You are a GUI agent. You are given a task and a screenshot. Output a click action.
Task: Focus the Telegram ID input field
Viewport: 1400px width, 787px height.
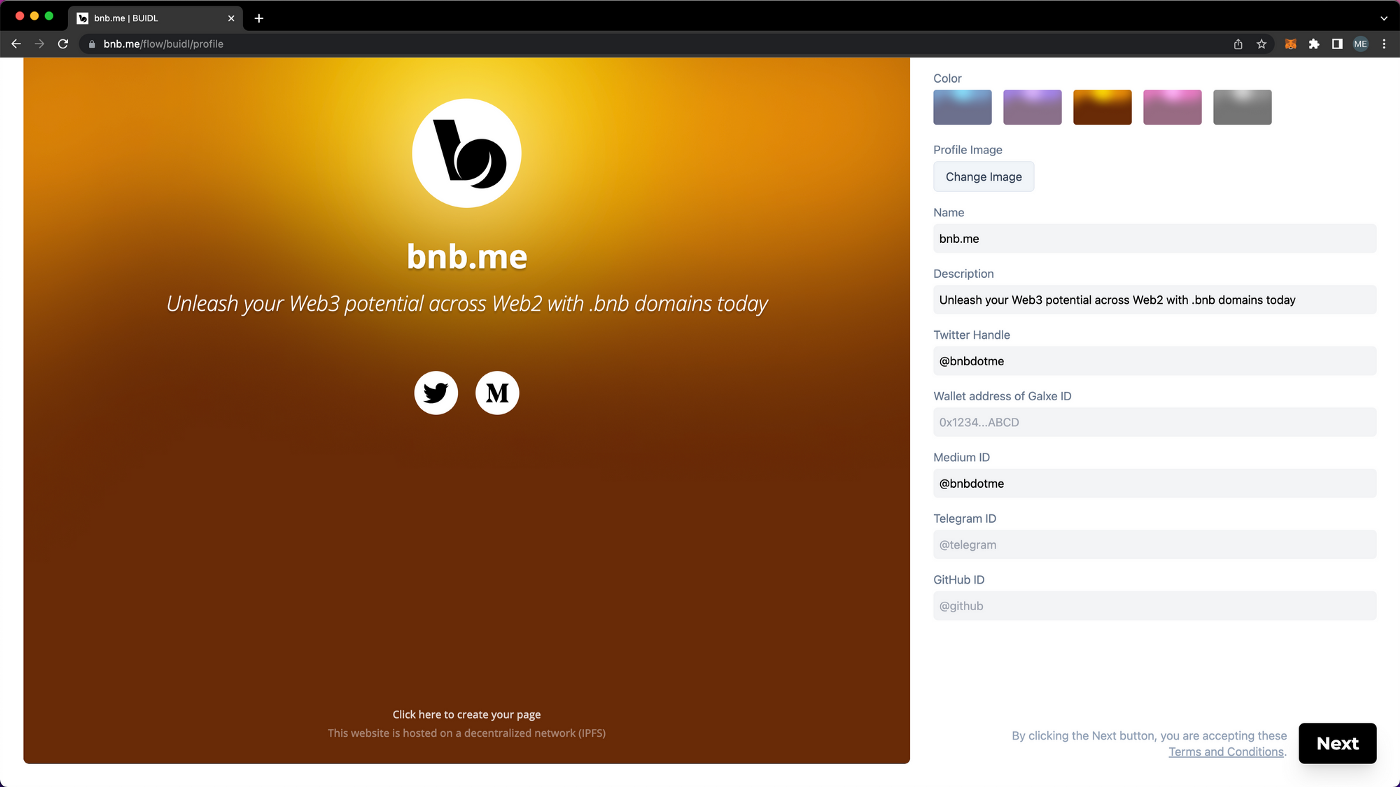pos(1154,545)
